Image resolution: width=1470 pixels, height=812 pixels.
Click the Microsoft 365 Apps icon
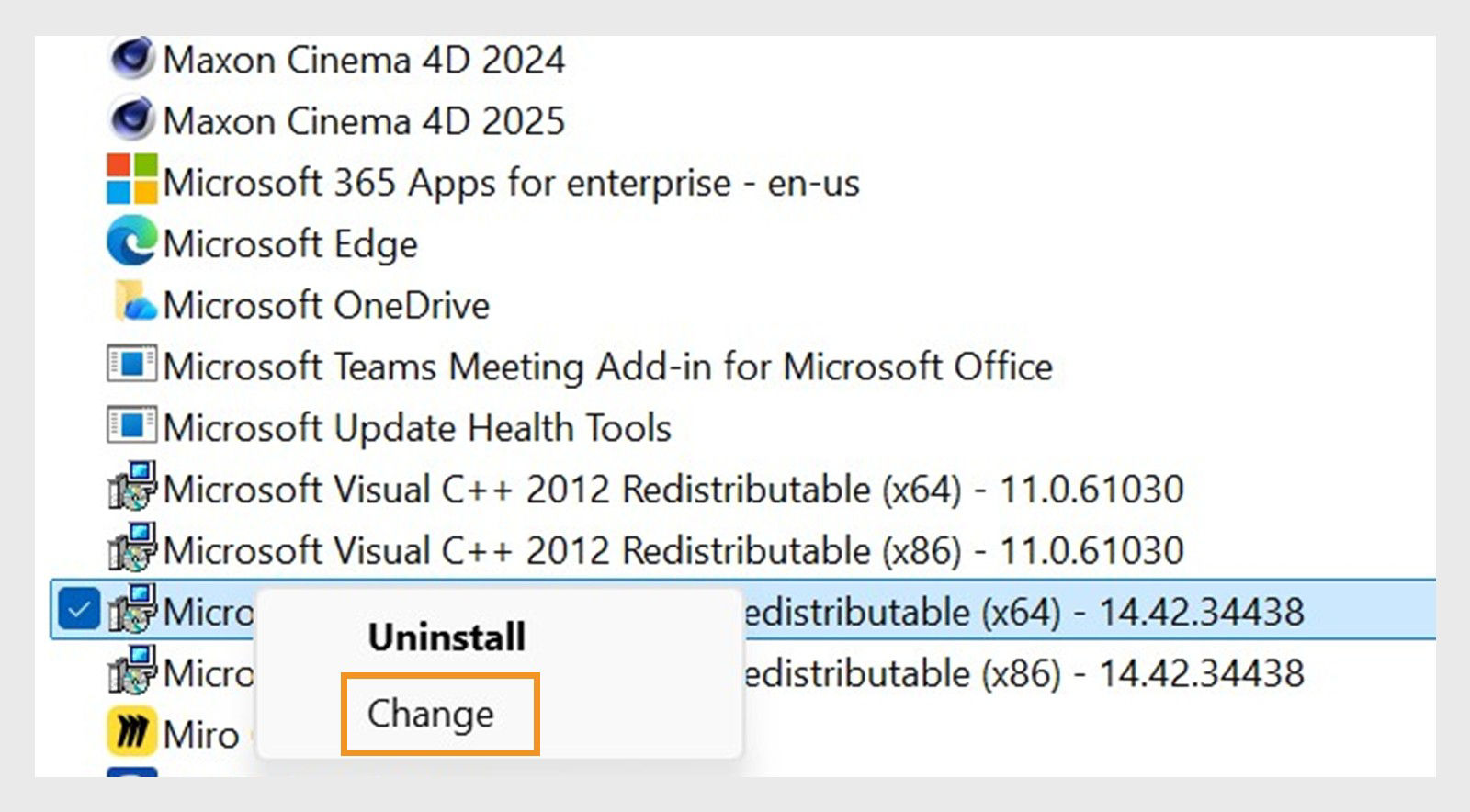point(131,182)
